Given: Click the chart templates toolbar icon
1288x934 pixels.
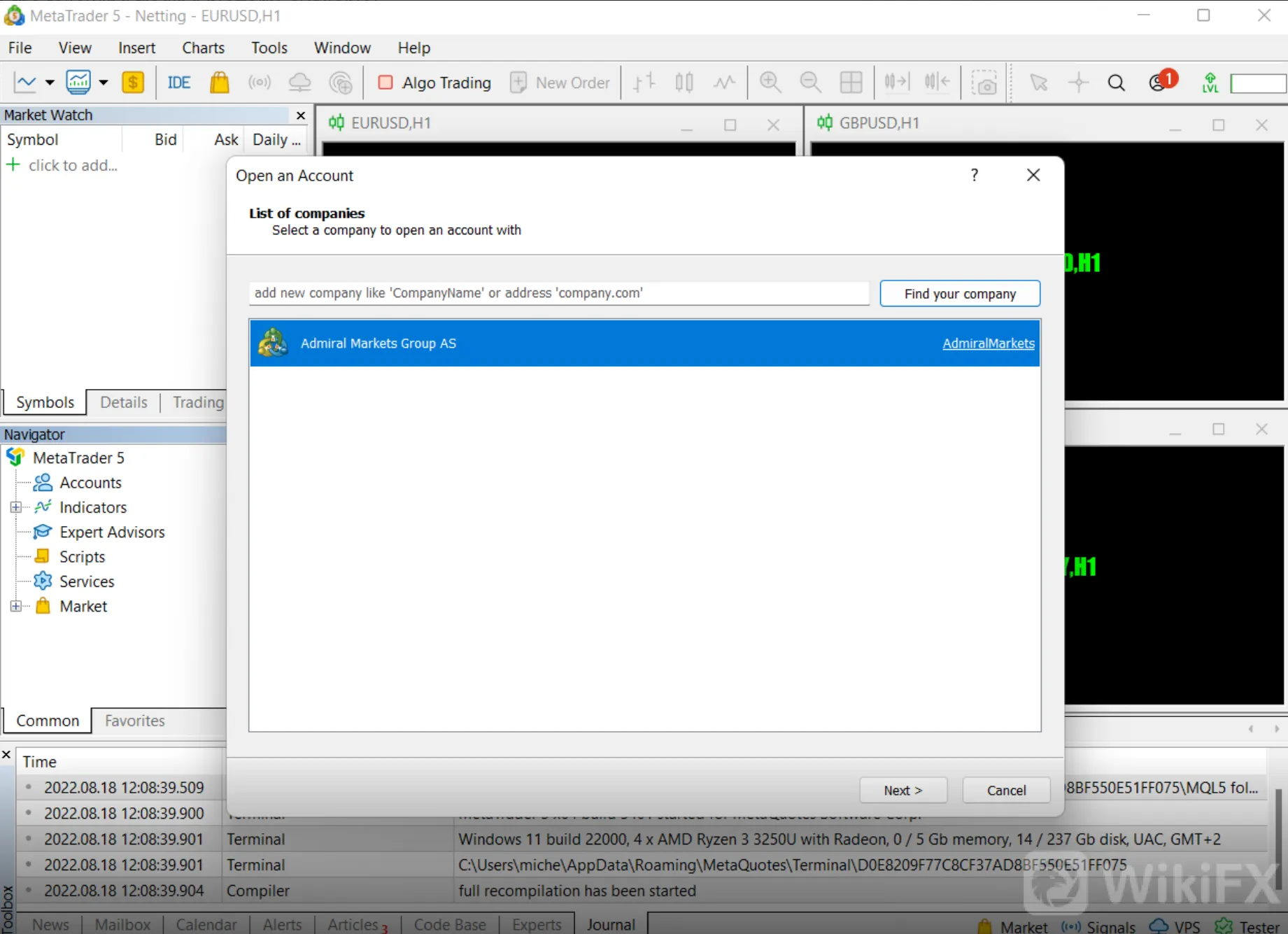Looking at the screenshot, I should pyautogui.click(x=78, y=83).
